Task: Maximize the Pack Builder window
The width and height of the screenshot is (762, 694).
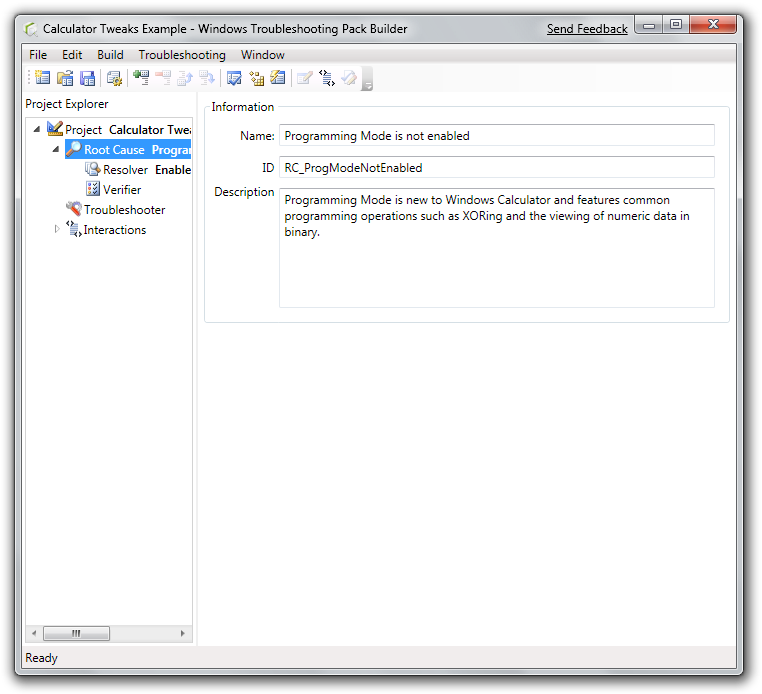Action: pyautogui.click(x=675, y=25)
